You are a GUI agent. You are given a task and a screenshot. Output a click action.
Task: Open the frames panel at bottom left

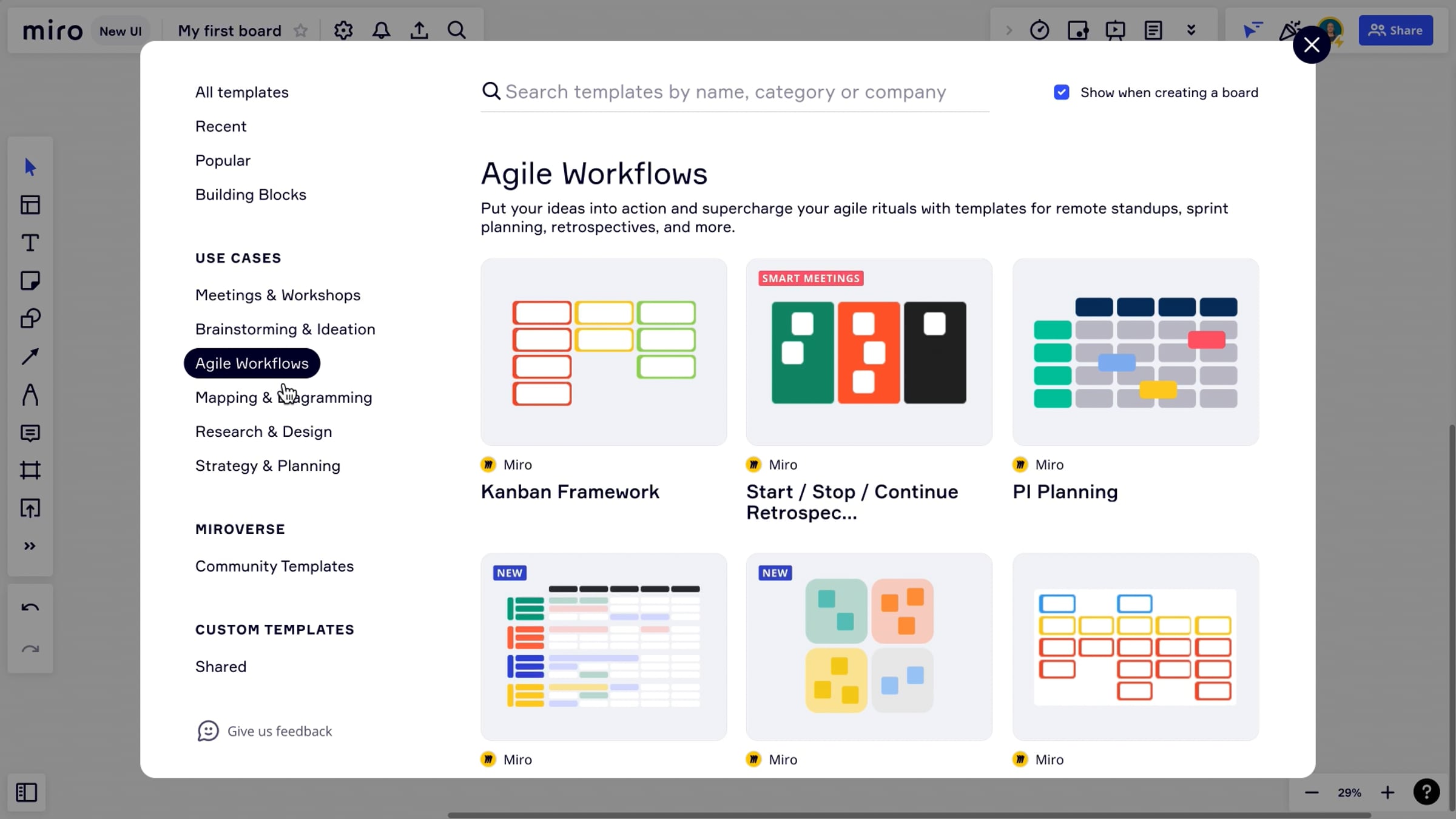click(26, 792)
